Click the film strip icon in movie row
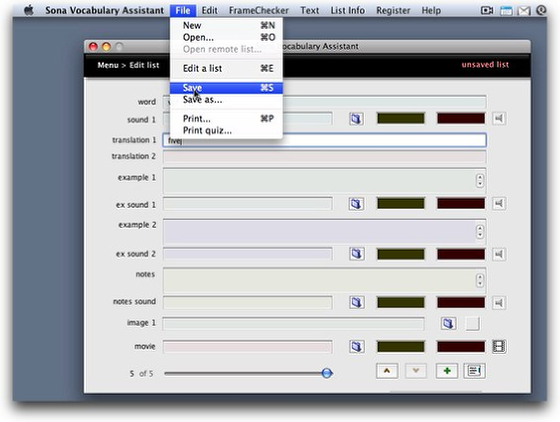560x422 pixels. [x=499, y=346]
